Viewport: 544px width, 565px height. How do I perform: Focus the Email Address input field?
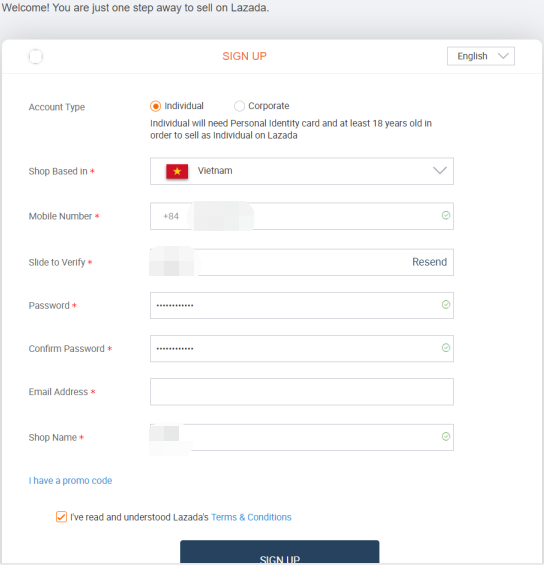pos(302,392)
